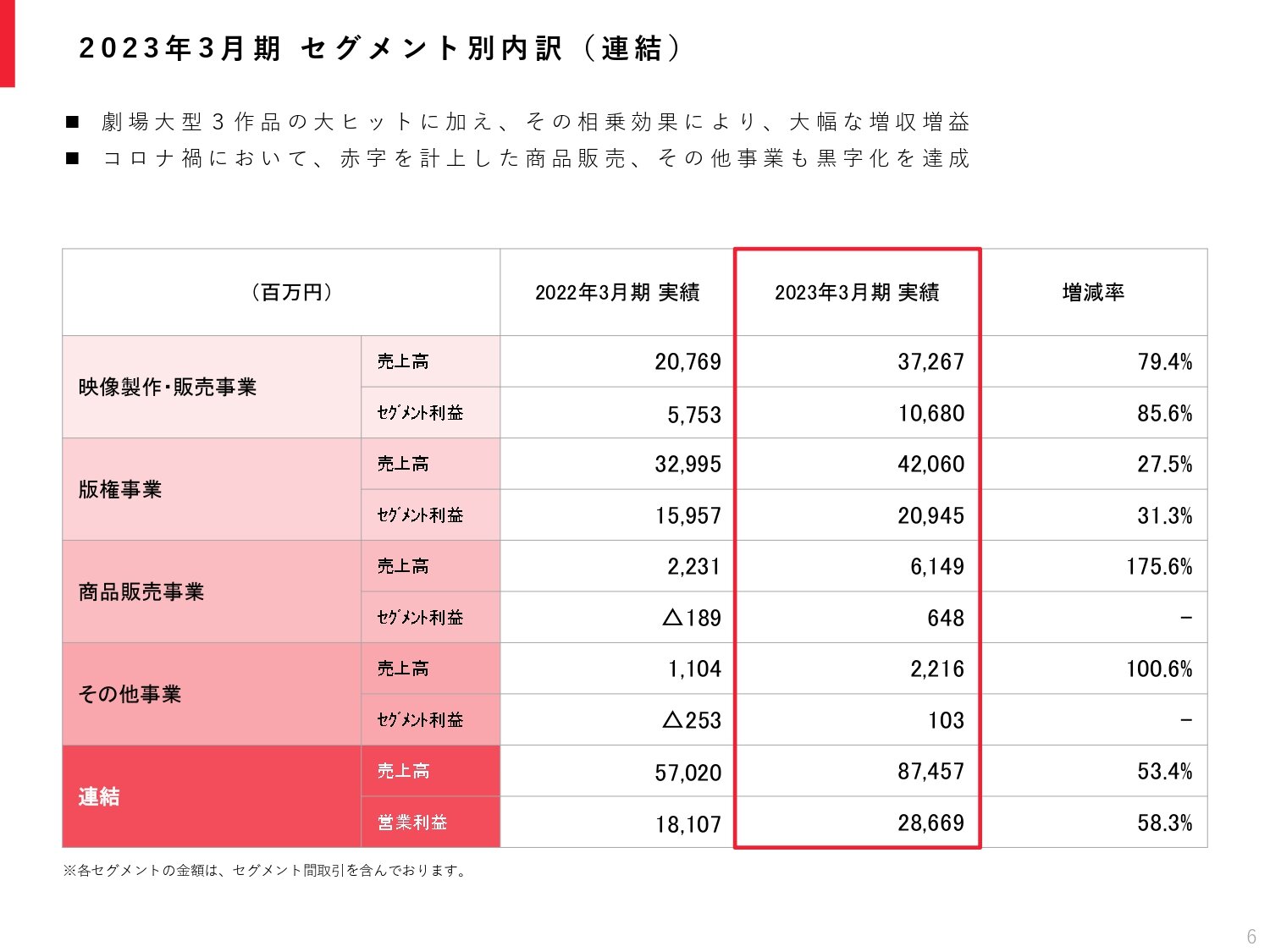Click the その他事業 segment cell
The width and height of the screenshot is (1270, 952).
[212, 694]
